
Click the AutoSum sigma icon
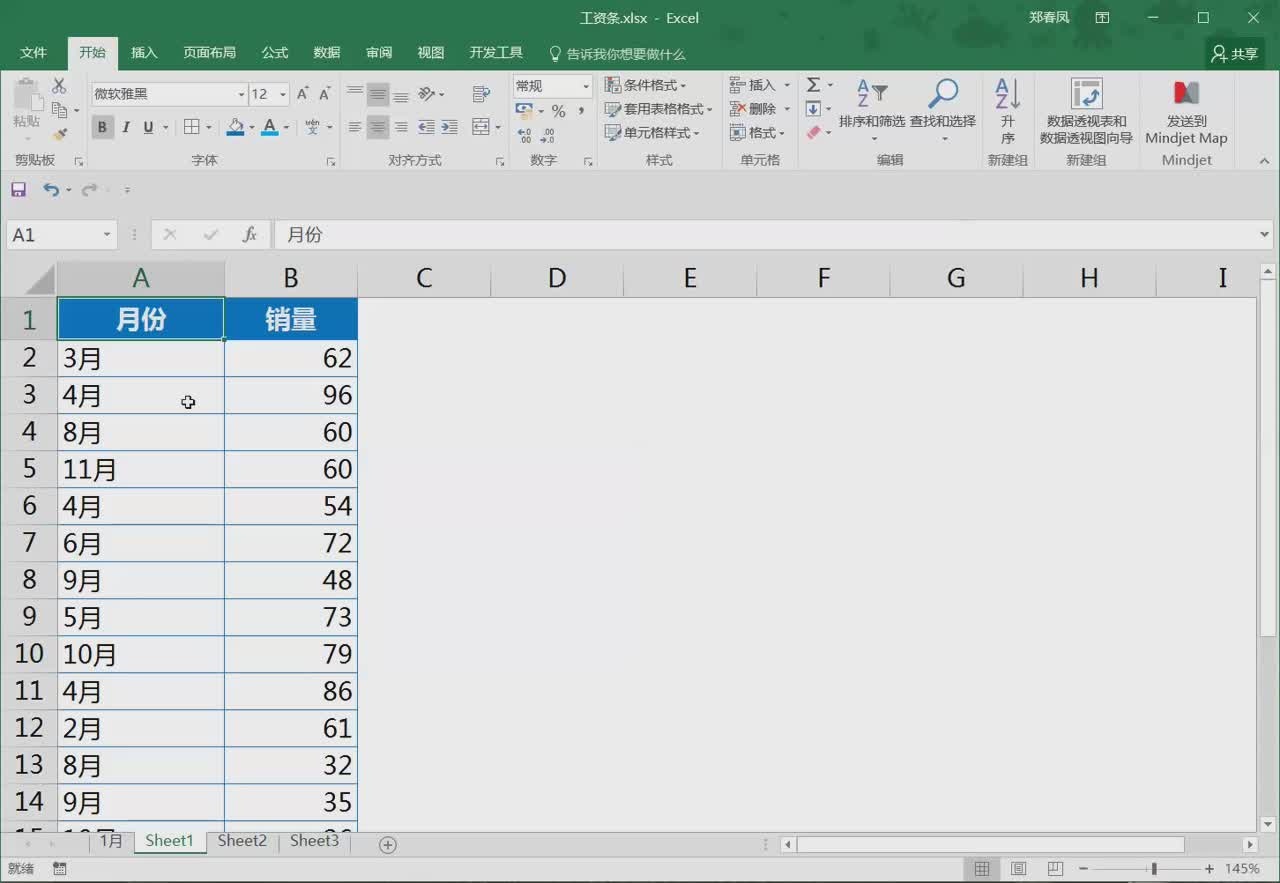tap(814, 85)
